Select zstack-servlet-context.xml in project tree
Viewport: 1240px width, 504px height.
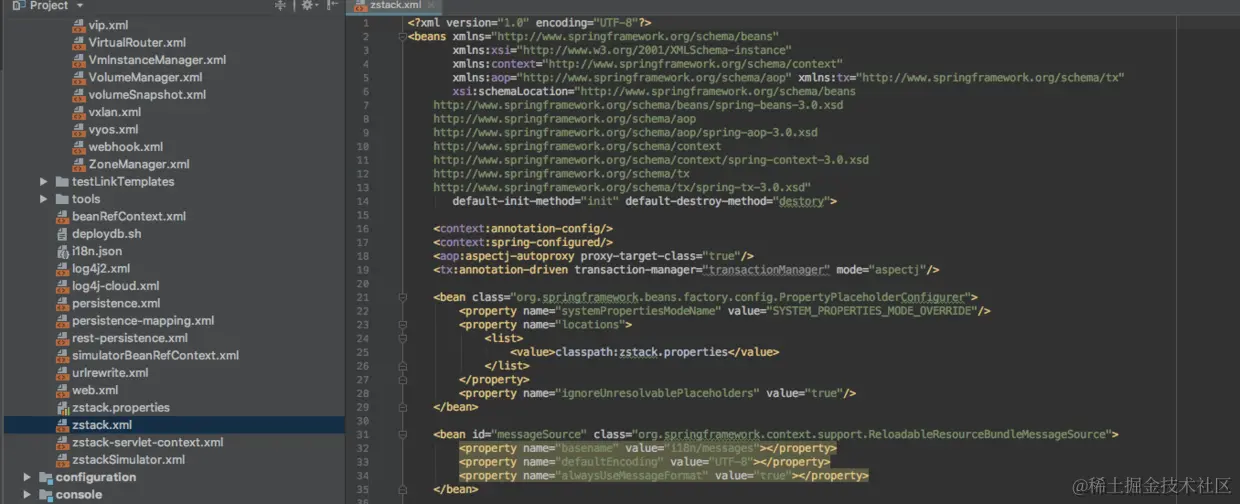(x=147, y=442)
